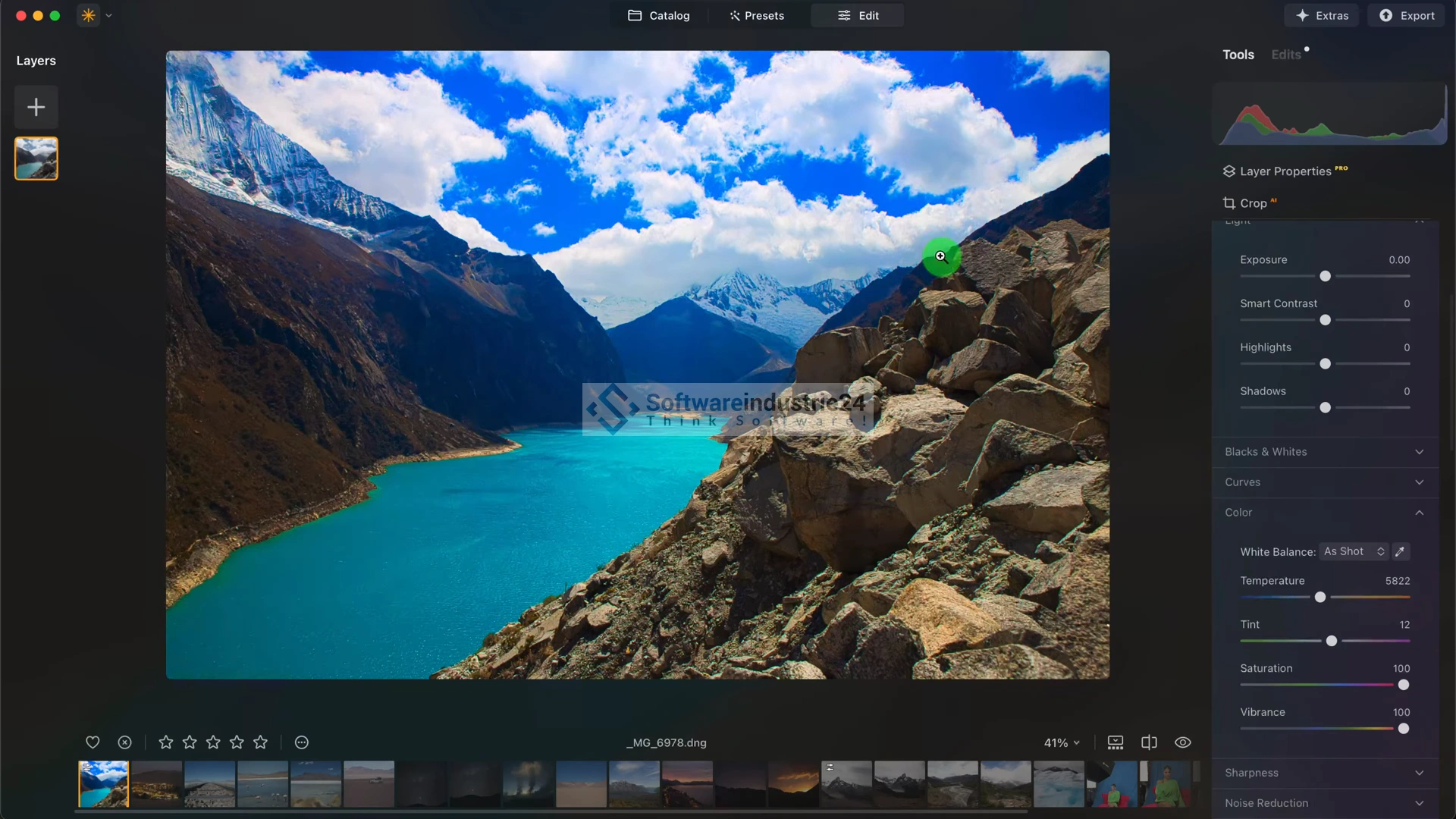Open Layer Properties panel

pos(1285,171)
